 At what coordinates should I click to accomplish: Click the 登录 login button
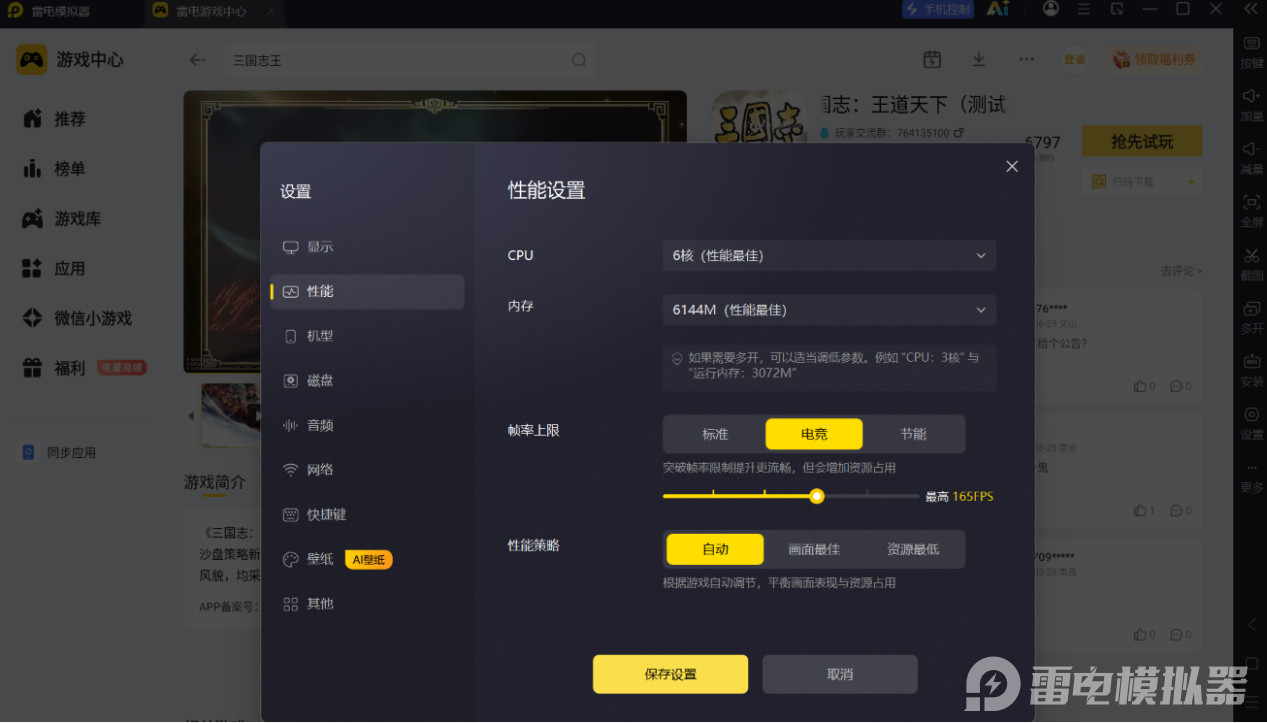(x=1075, y=60)
